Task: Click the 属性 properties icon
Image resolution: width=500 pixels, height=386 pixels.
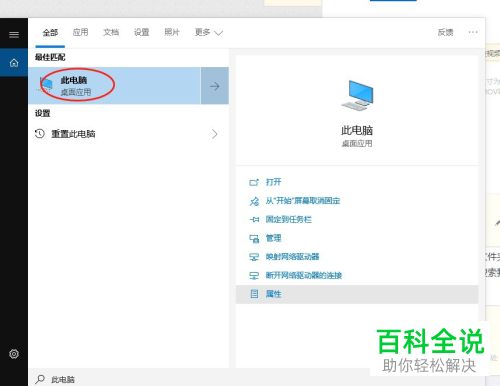Action: pyautogui.click(x=254, y=294)
